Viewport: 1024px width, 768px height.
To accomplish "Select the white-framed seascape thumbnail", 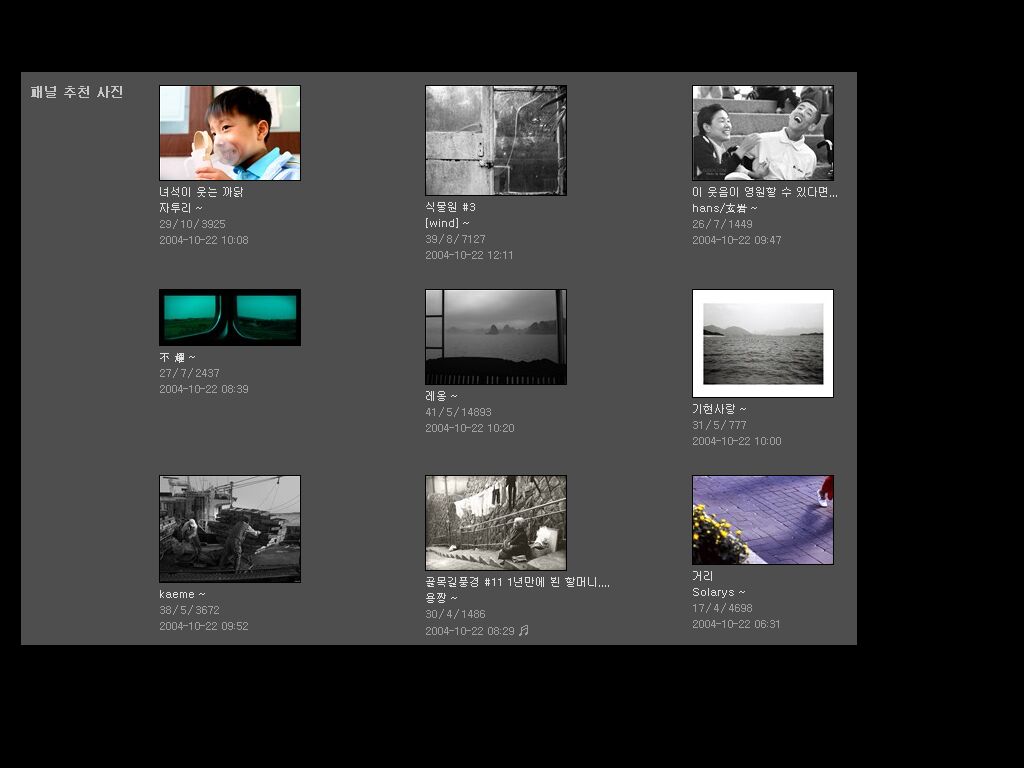I will tap(762, 343).
